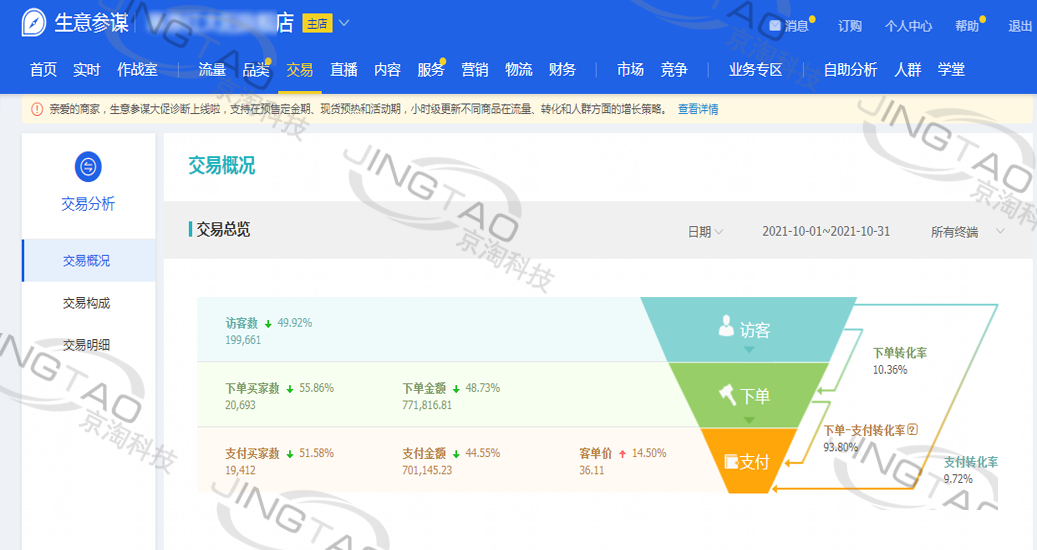Viewport: 1037px width, 550px height.
Task: Switch to the 内容 tab
Action: 388,69
